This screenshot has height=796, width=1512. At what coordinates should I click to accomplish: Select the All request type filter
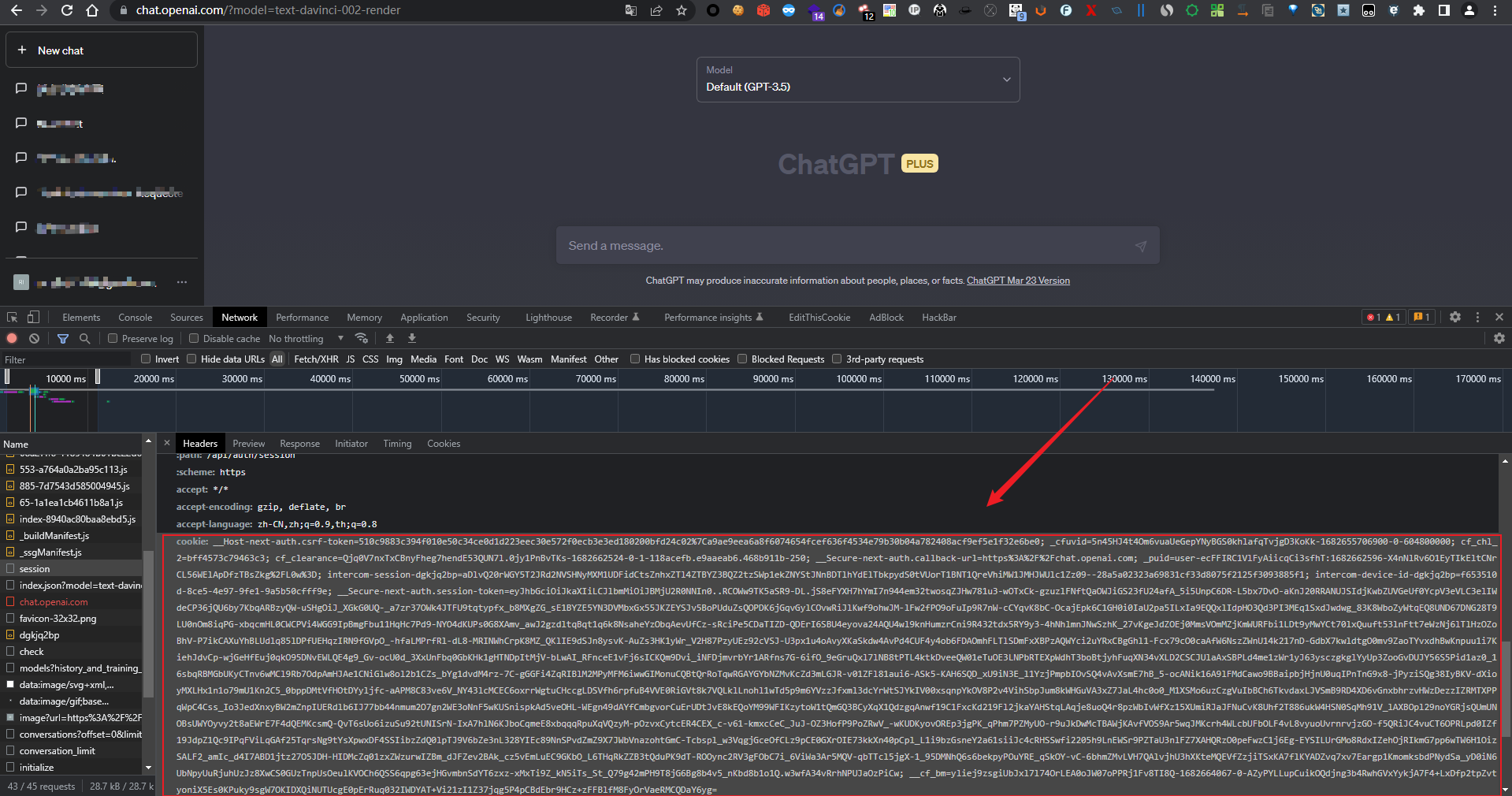pyautogui.click(x=277, y=359)
